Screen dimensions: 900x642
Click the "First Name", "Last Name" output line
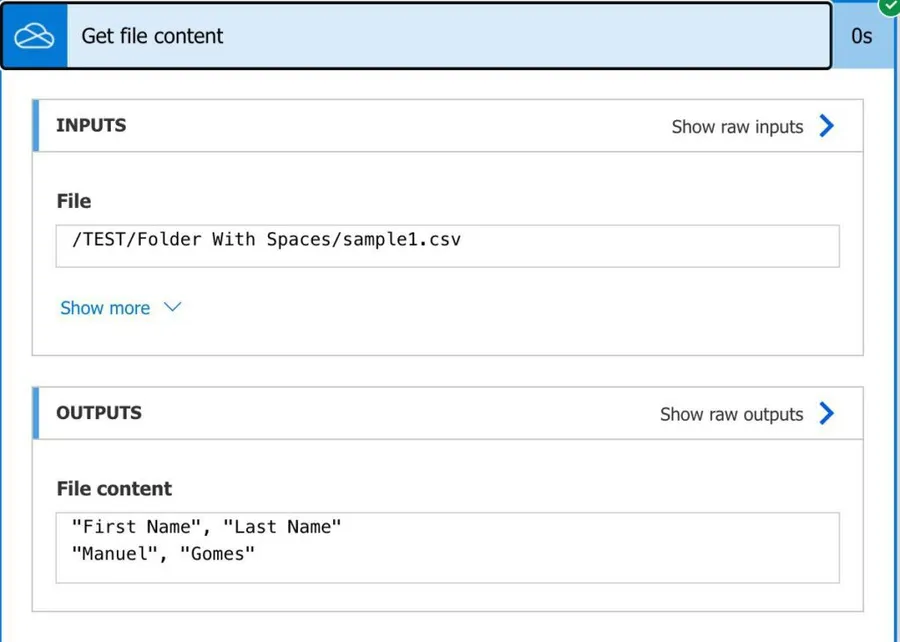pyautogui.click(x=206, y=526)
